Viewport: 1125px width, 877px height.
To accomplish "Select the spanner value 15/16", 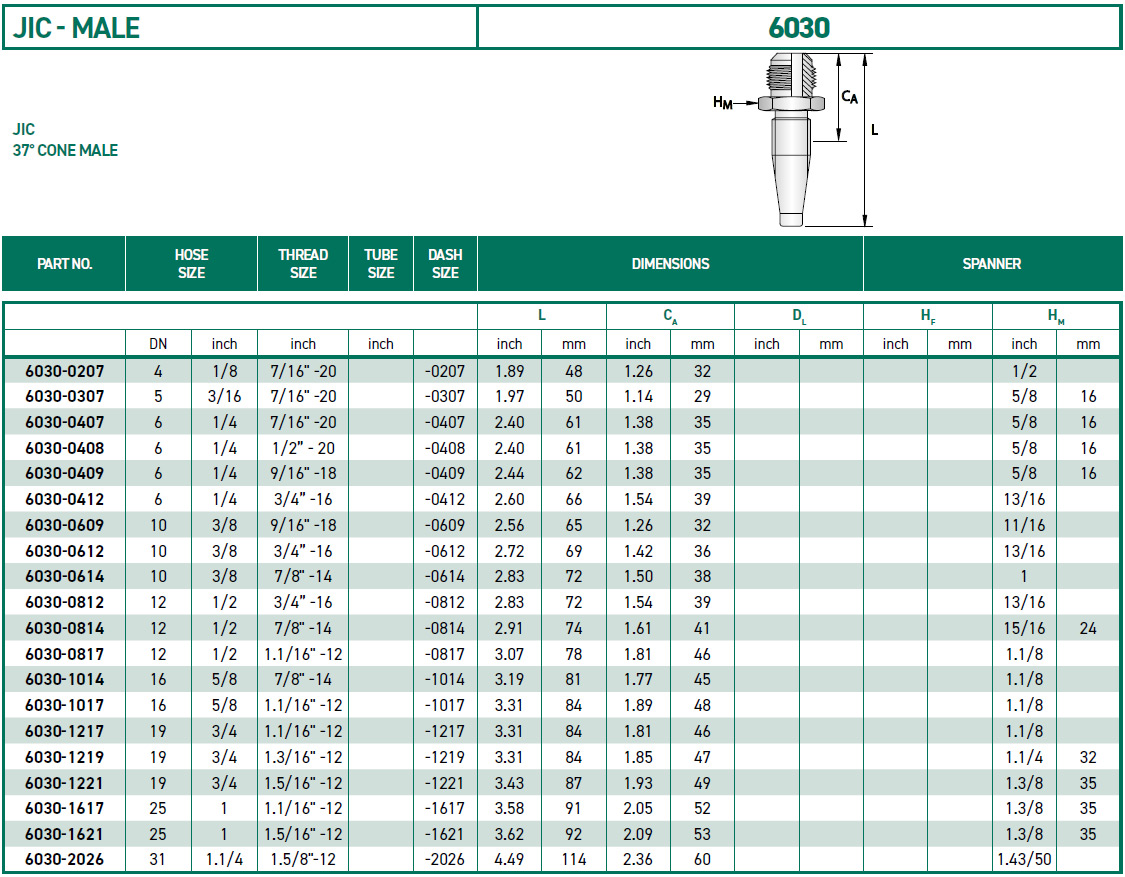I will pyautogui.click(x=1024, y=628).
